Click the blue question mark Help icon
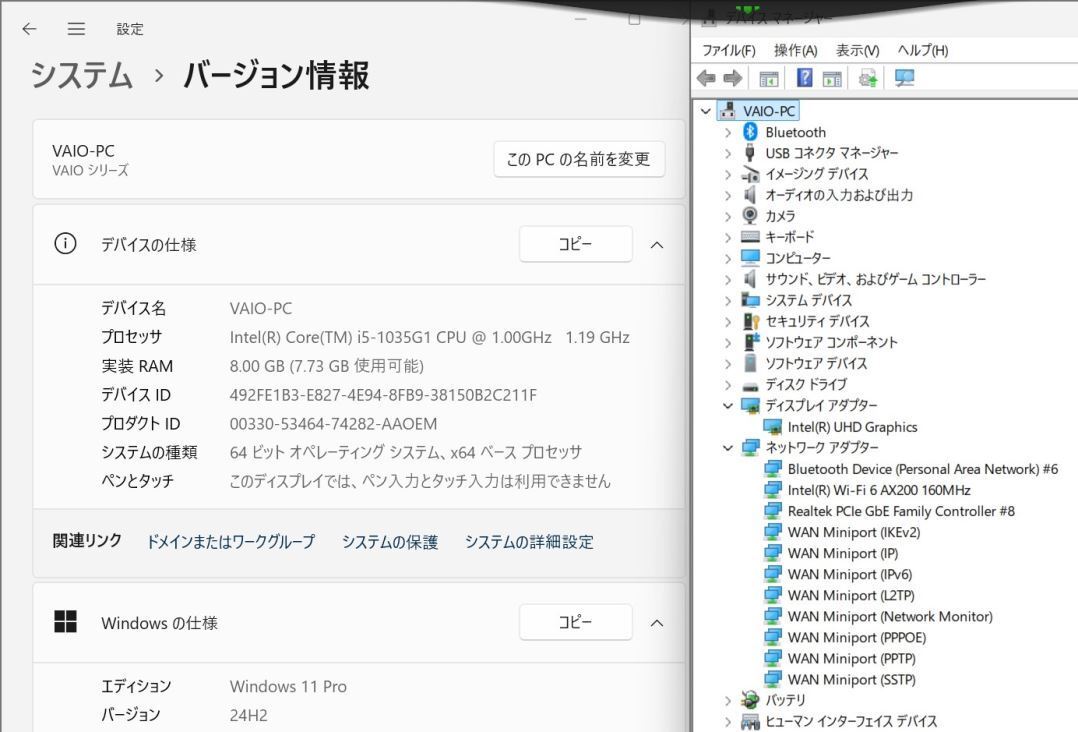Screen dimensions: 1078x732 (804, 78)
